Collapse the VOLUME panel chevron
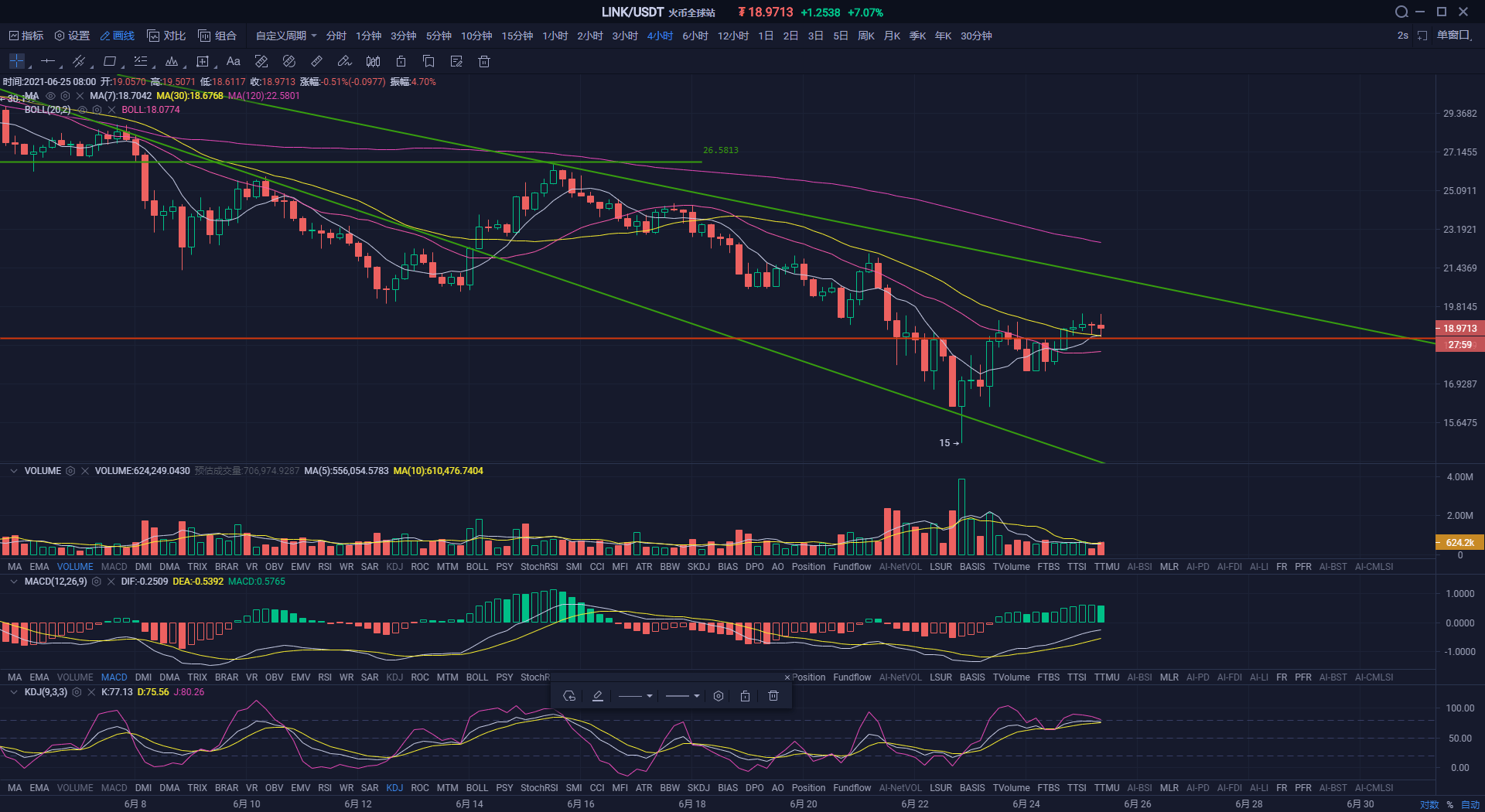 coord(13,471)
